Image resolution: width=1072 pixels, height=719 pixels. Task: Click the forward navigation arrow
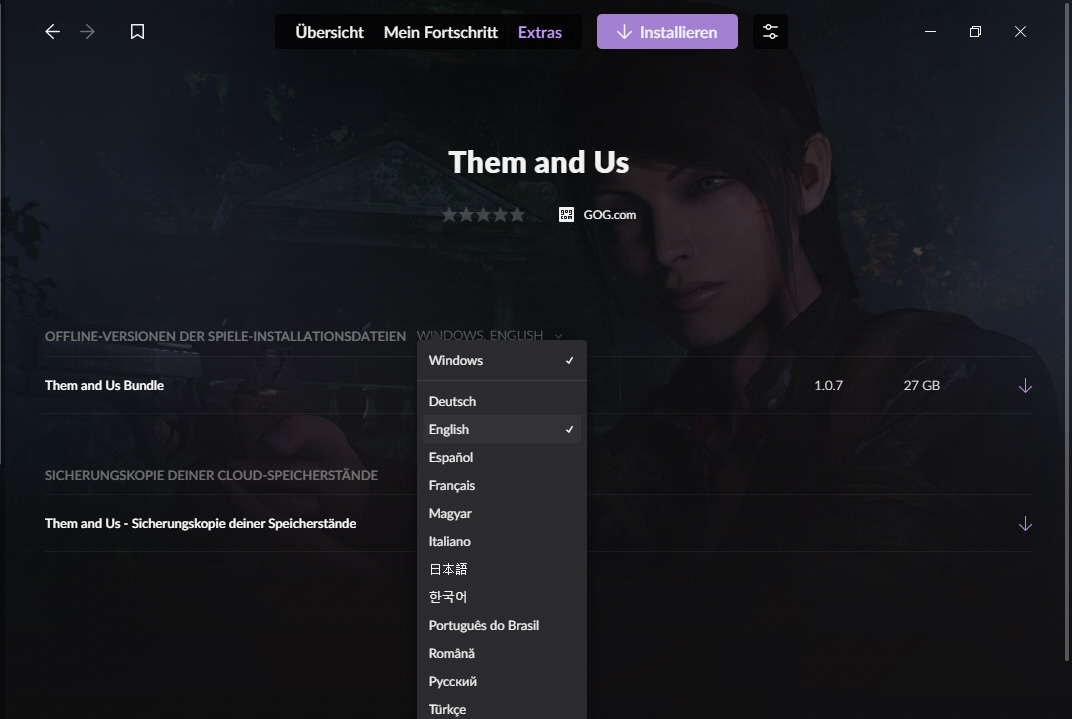[88, 31]
